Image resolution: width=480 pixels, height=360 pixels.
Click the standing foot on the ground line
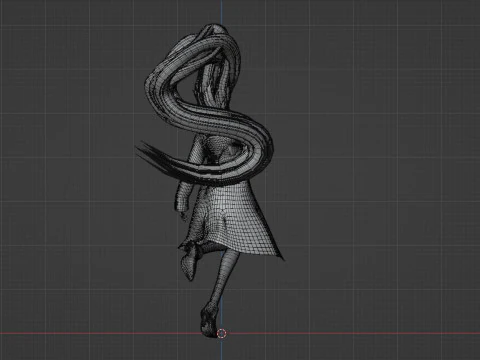209,321
